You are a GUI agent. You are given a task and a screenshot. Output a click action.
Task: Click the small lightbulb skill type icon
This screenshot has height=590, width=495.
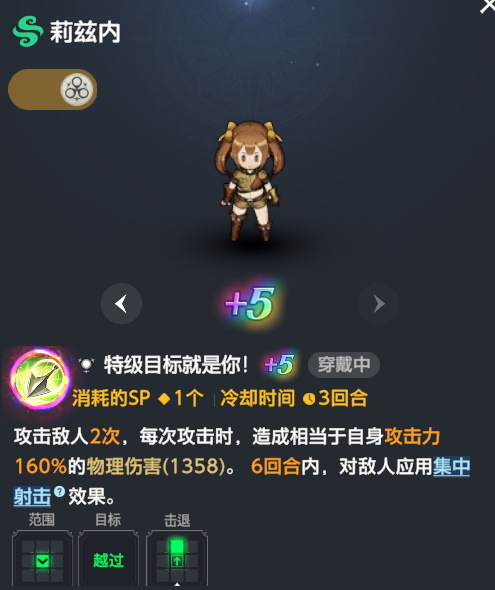86,365
